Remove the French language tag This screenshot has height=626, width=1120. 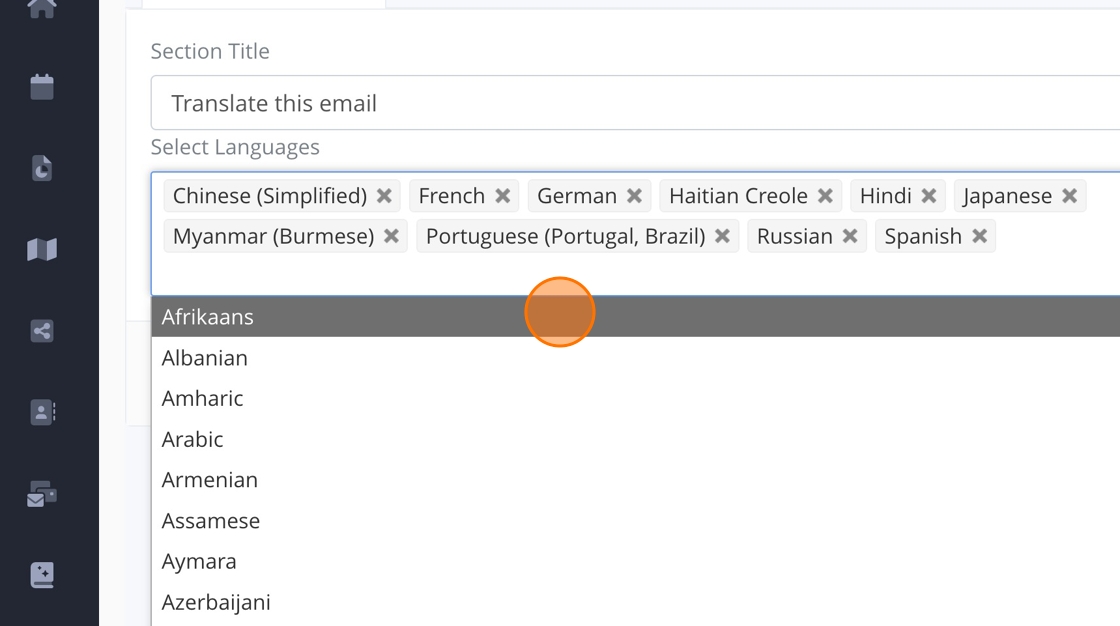point(503,196)
